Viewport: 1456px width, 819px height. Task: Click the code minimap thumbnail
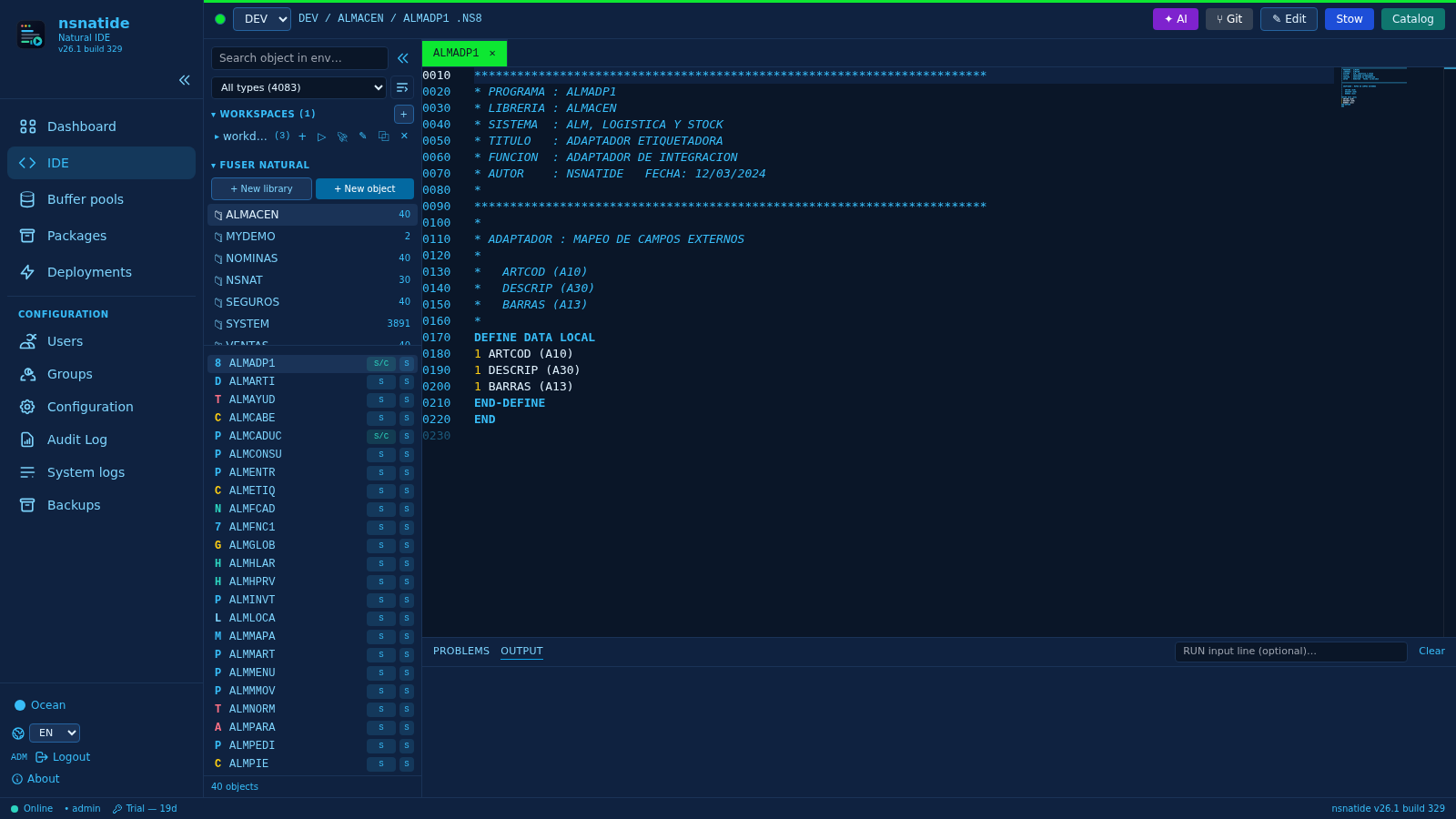[x=1373, y=87]
